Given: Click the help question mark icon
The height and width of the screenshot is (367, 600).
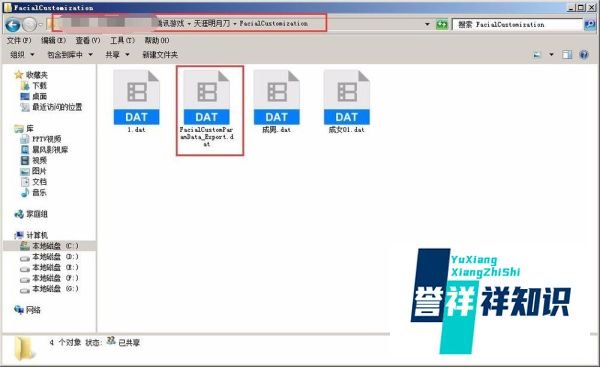Looking at the screenshot, I should tap(584, 55).
